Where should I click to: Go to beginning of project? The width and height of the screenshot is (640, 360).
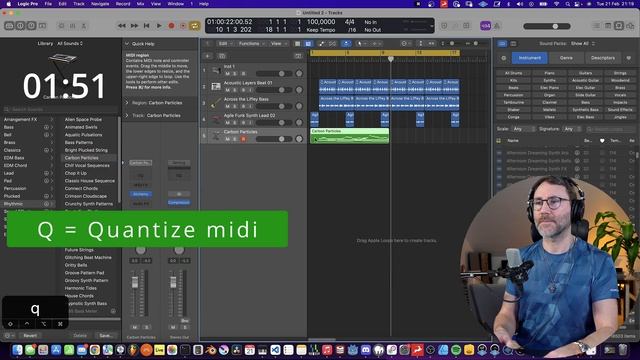(x=147, y=26)
